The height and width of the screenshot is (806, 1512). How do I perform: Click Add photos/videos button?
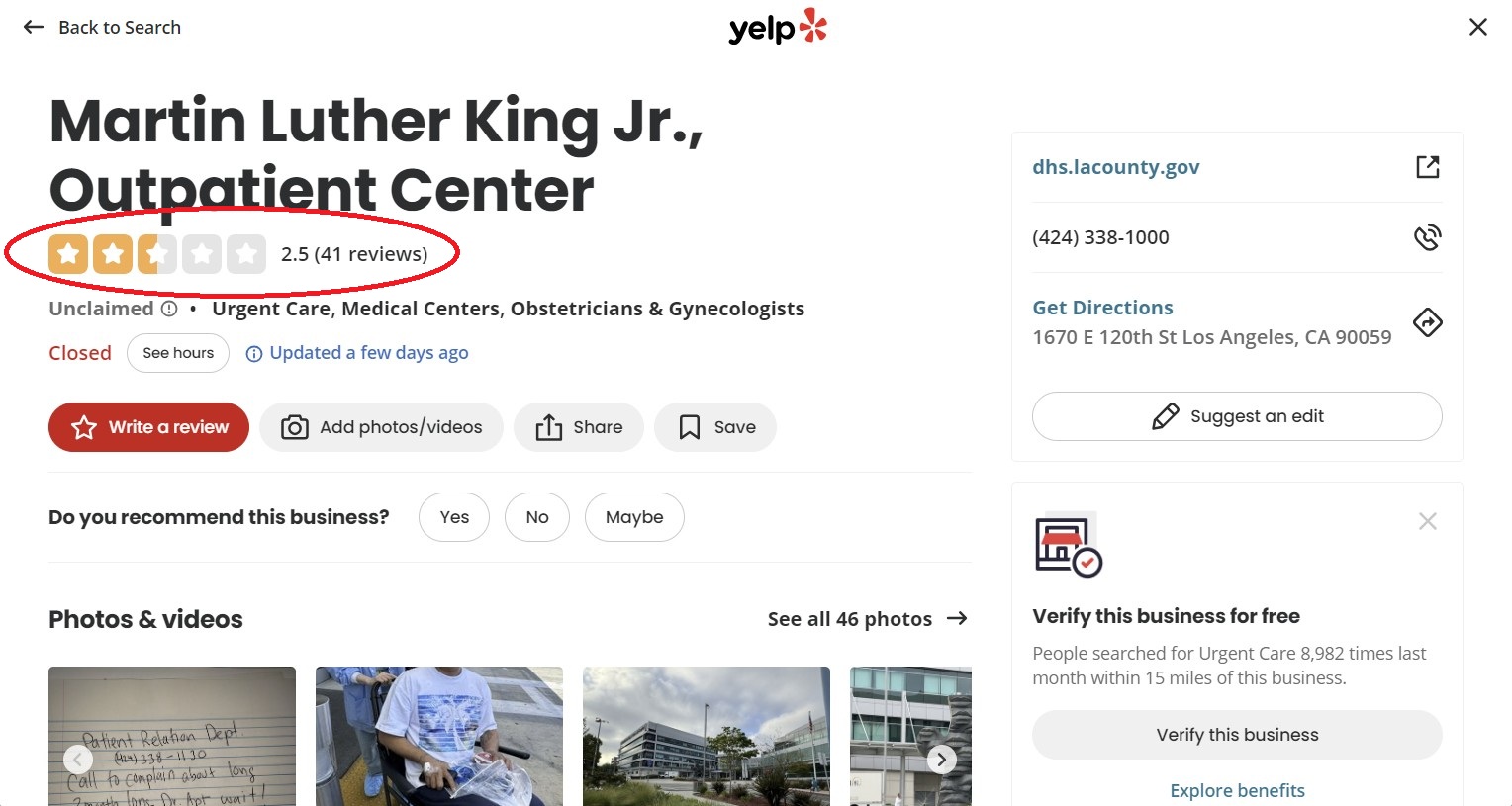pyautogui.click(x=381, y=427)
